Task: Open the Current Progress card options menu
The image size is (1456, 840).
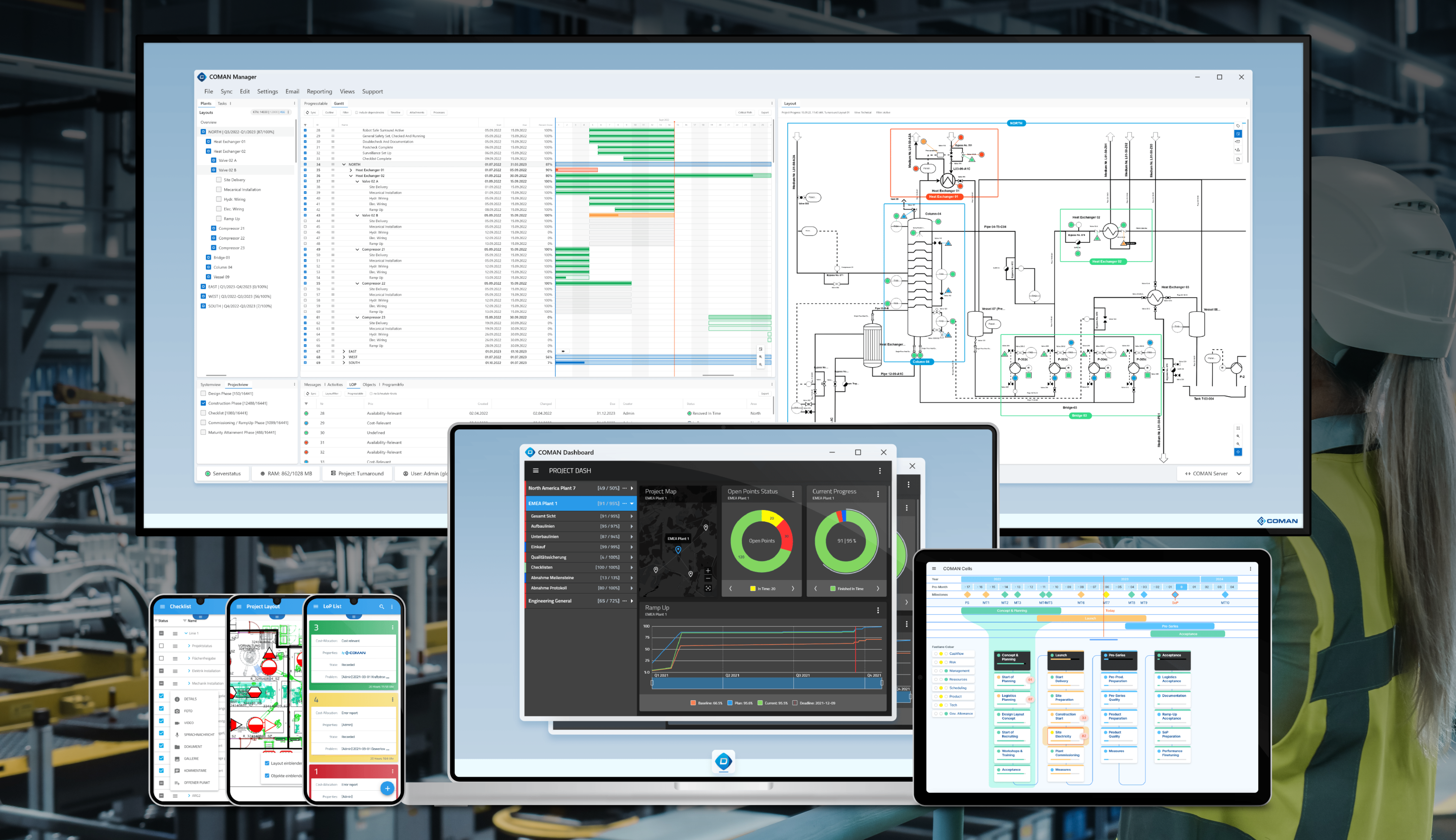Action: 877,494
